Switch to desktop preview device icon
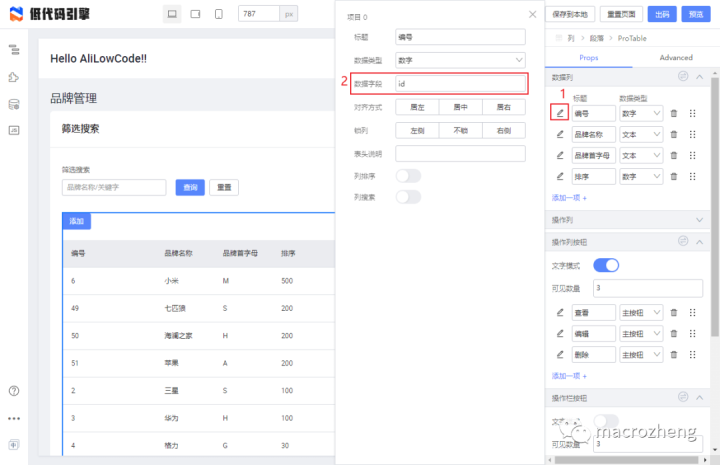 click(172, 14)
